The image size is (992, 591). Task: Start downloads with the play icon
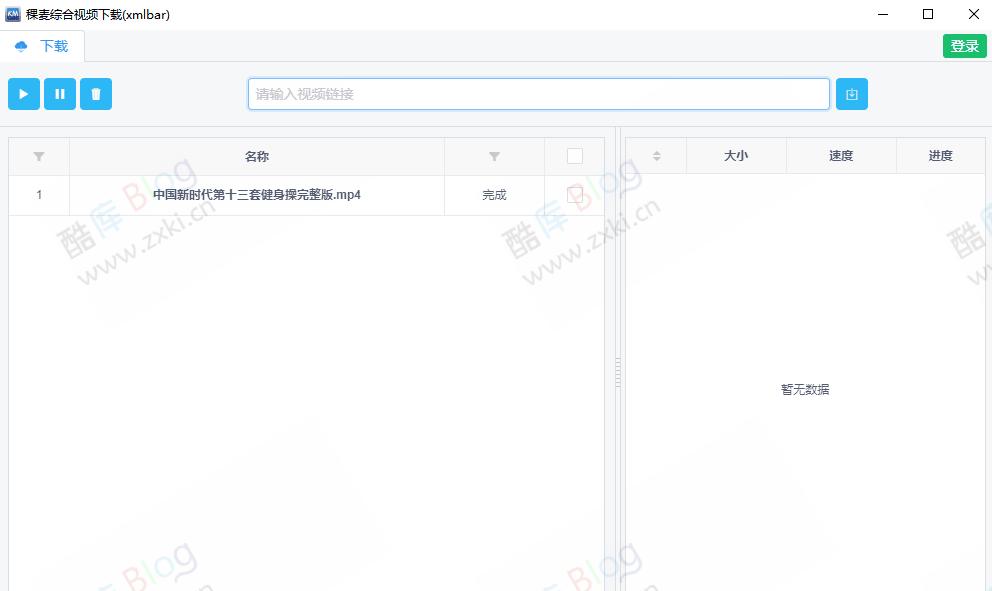23,93
